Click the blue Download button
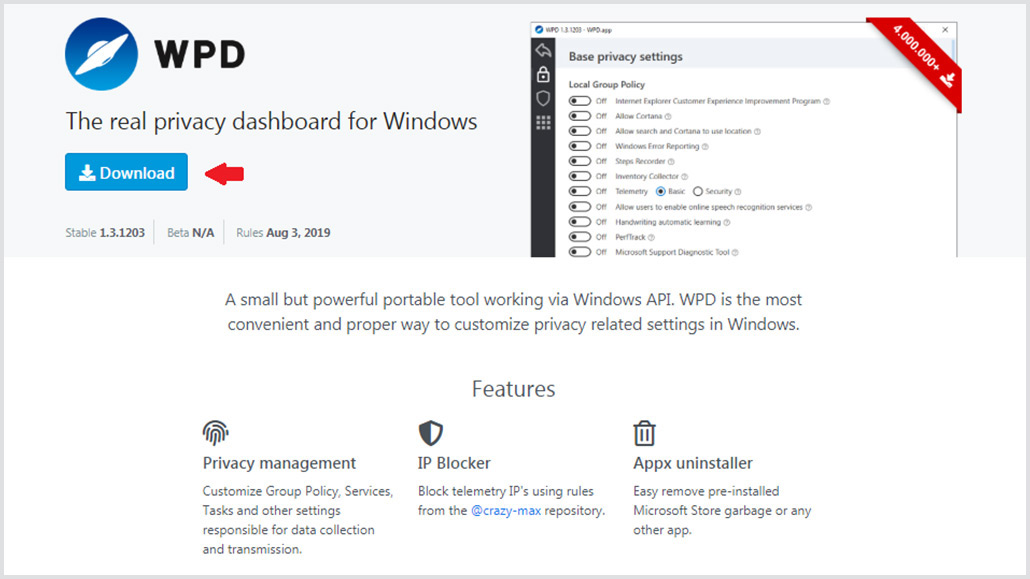1030x579 pixels. click(x=126, y=172)
